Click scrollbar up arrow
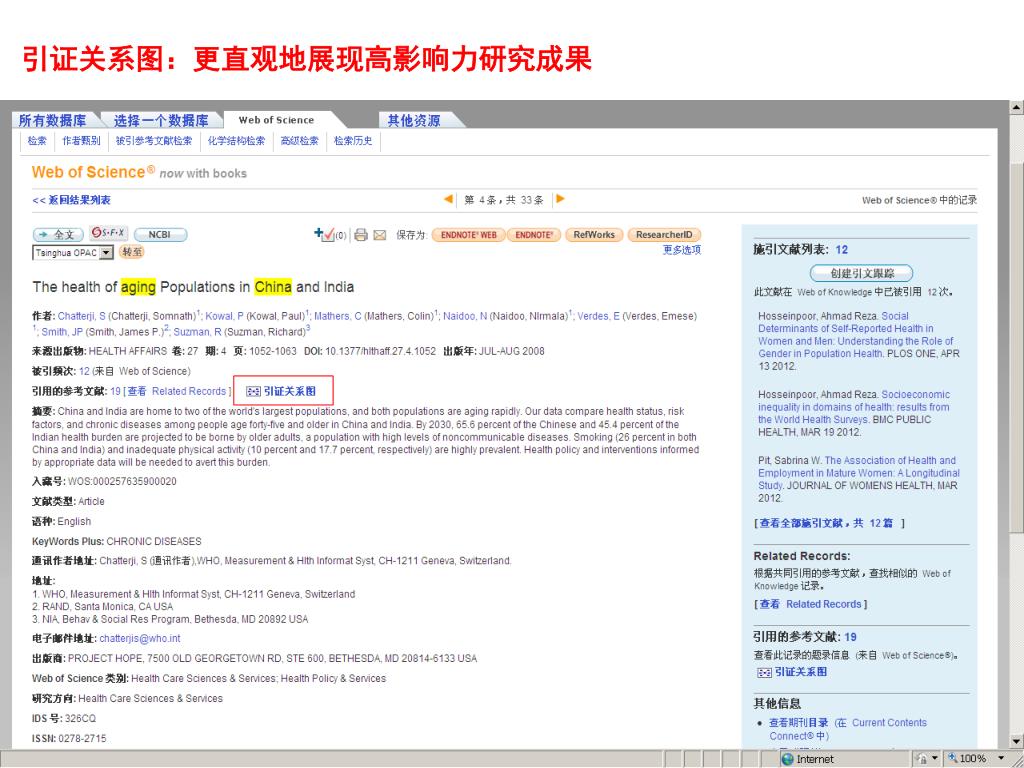 pos(1016,106)
